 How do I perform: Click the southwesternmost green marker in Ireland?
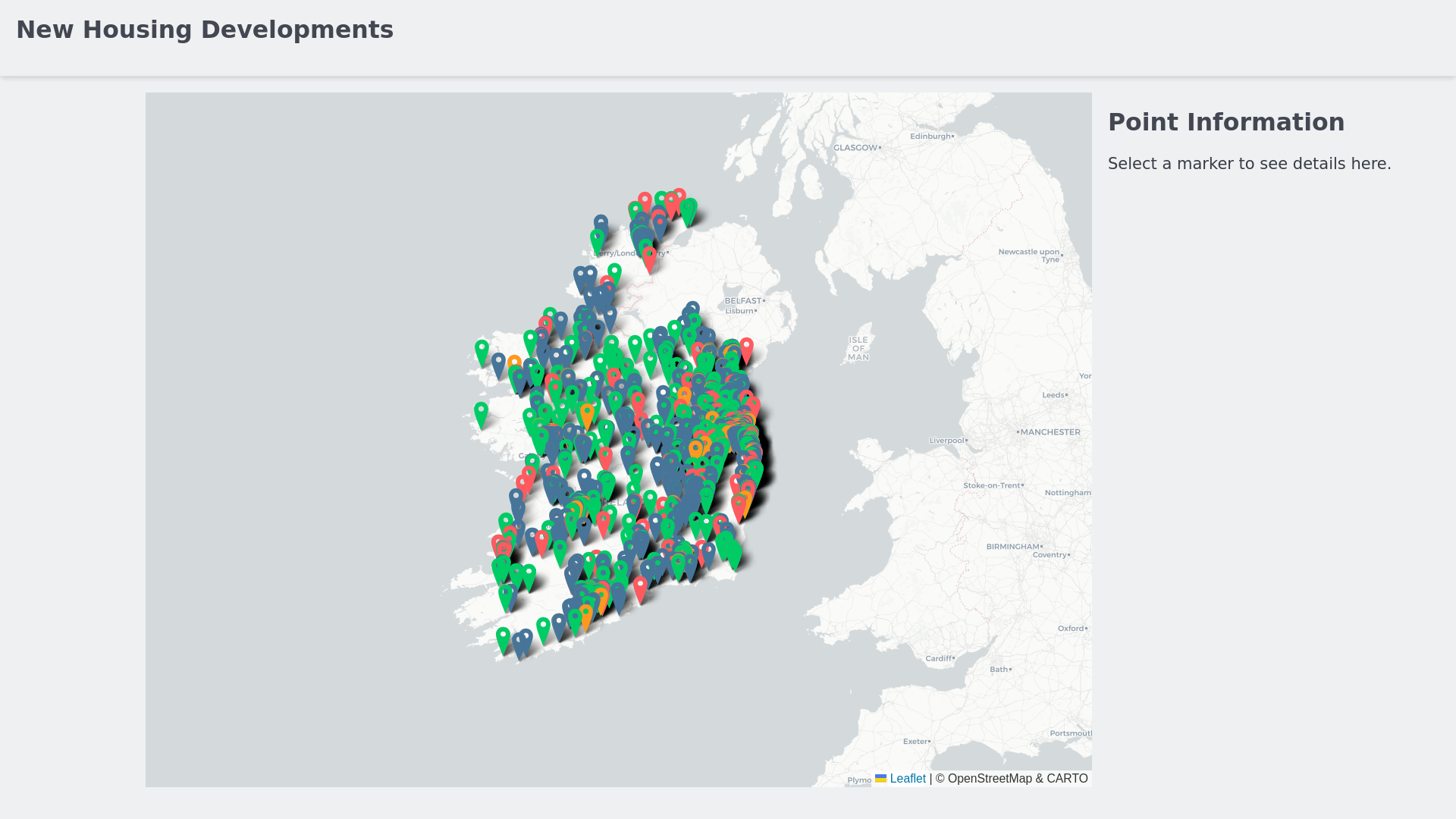point(503,638)
